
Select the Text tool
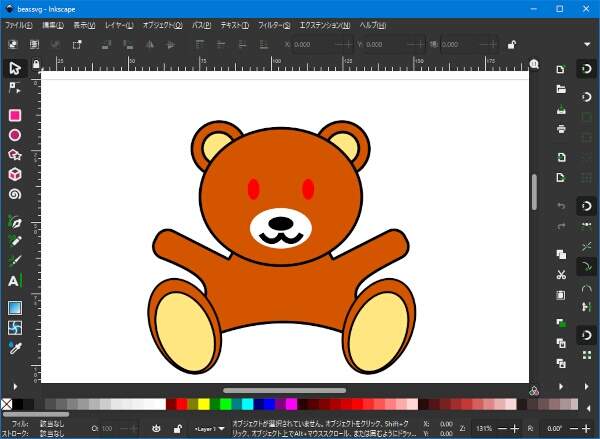15,281
